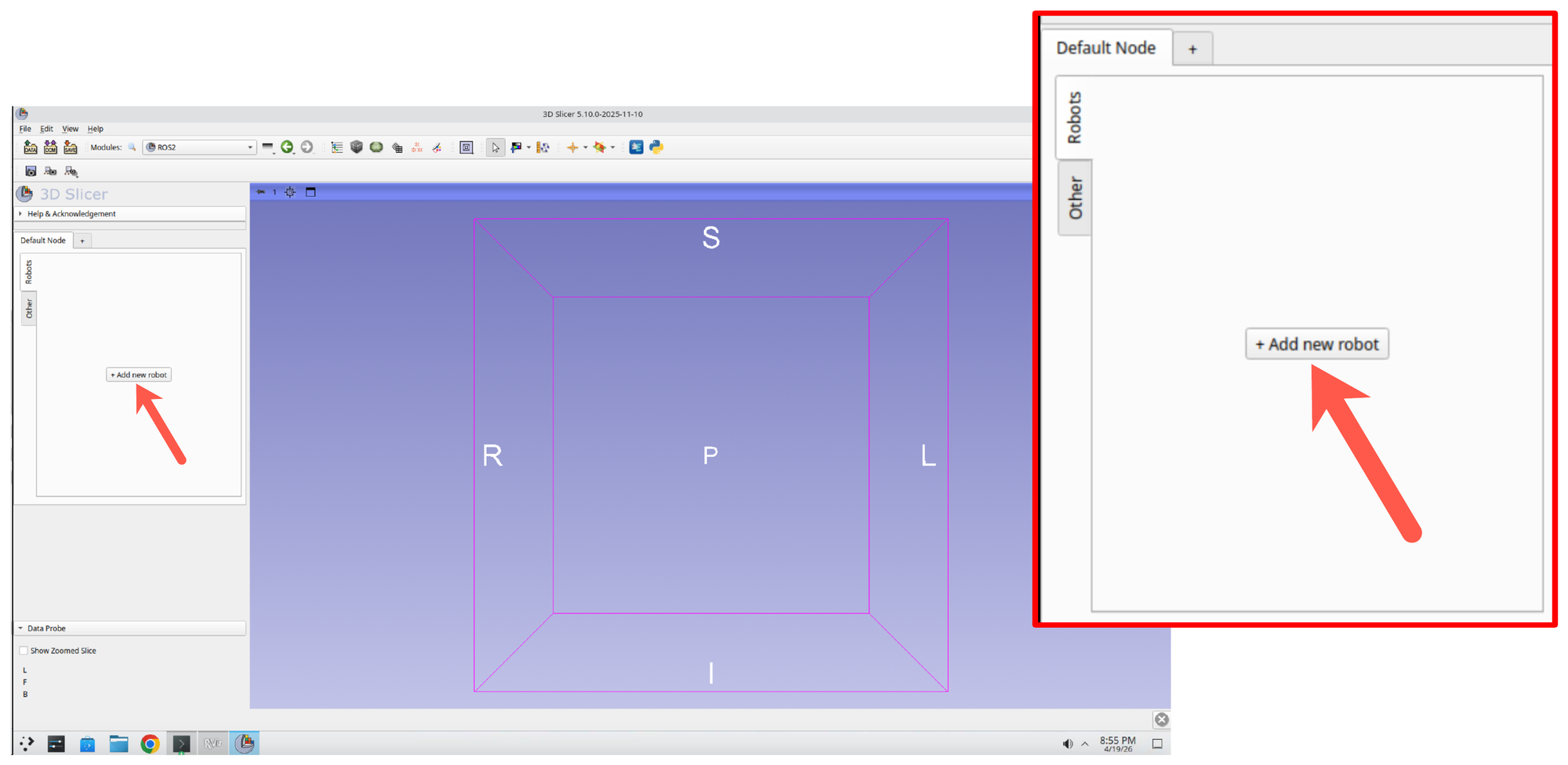Toggle the crosshair icon in the 3D view header

(x=290, y=192)
